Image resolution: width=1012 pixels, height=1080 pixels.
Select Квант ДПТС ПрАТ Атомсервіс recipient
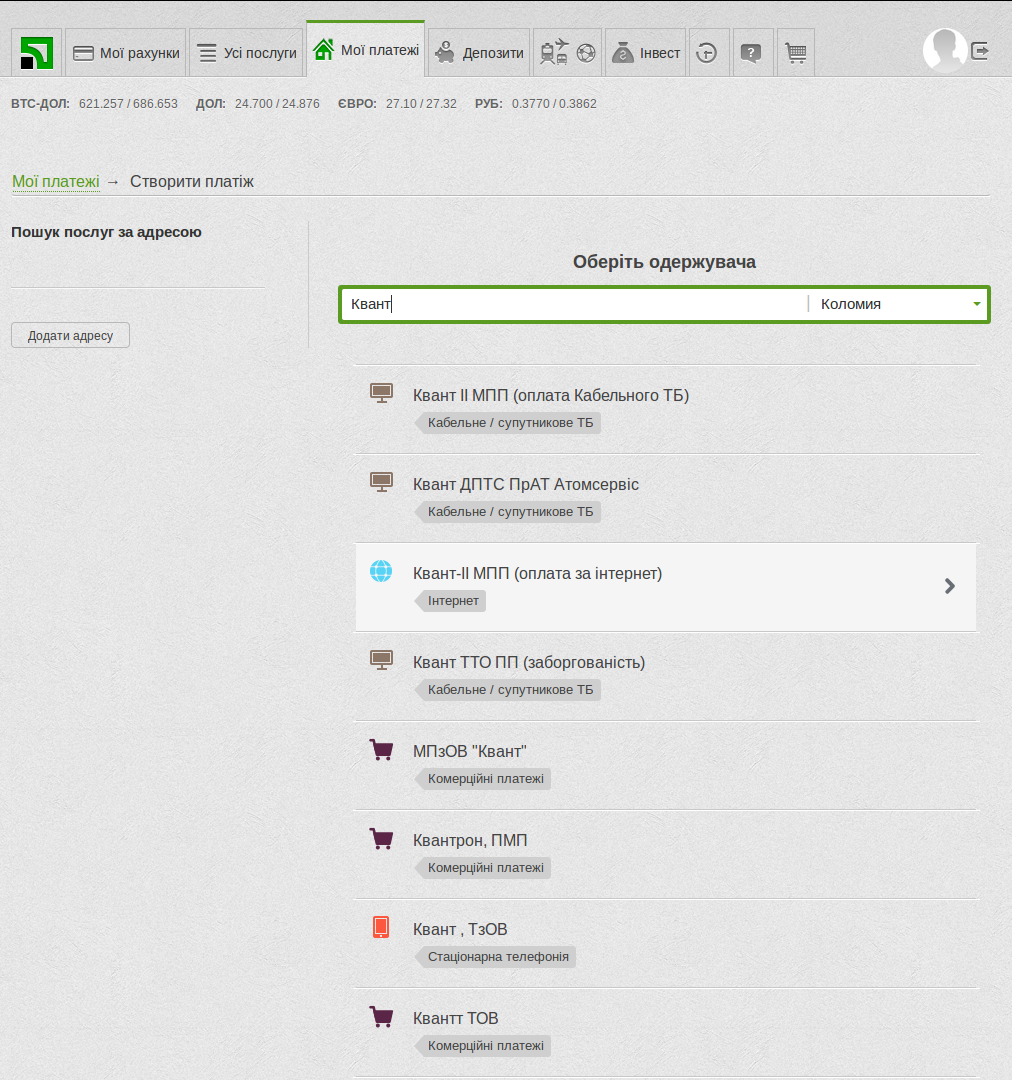coord(525,485)
